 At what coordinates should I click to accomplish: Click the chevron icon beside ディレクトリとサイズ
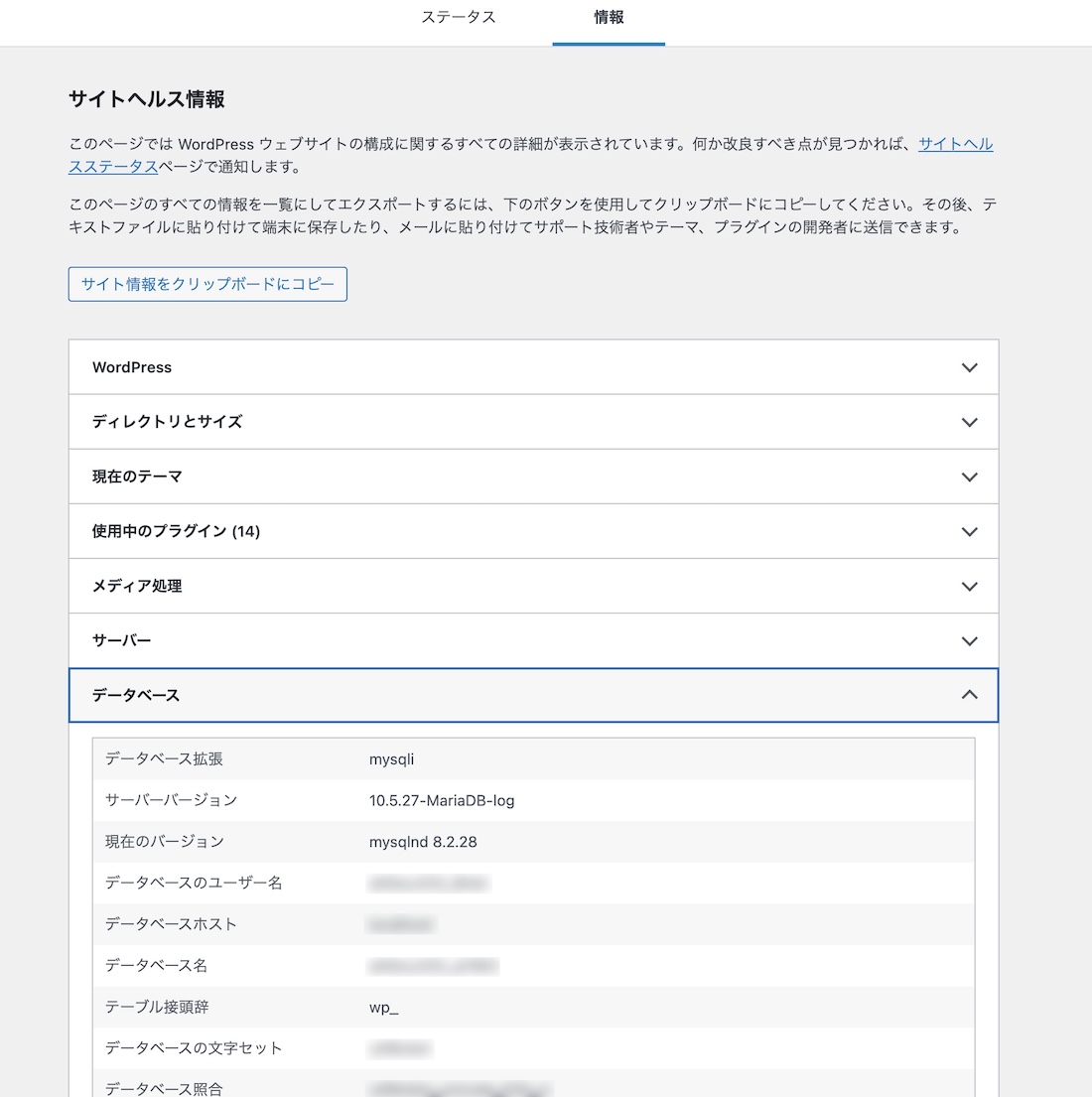click(970, 421)
